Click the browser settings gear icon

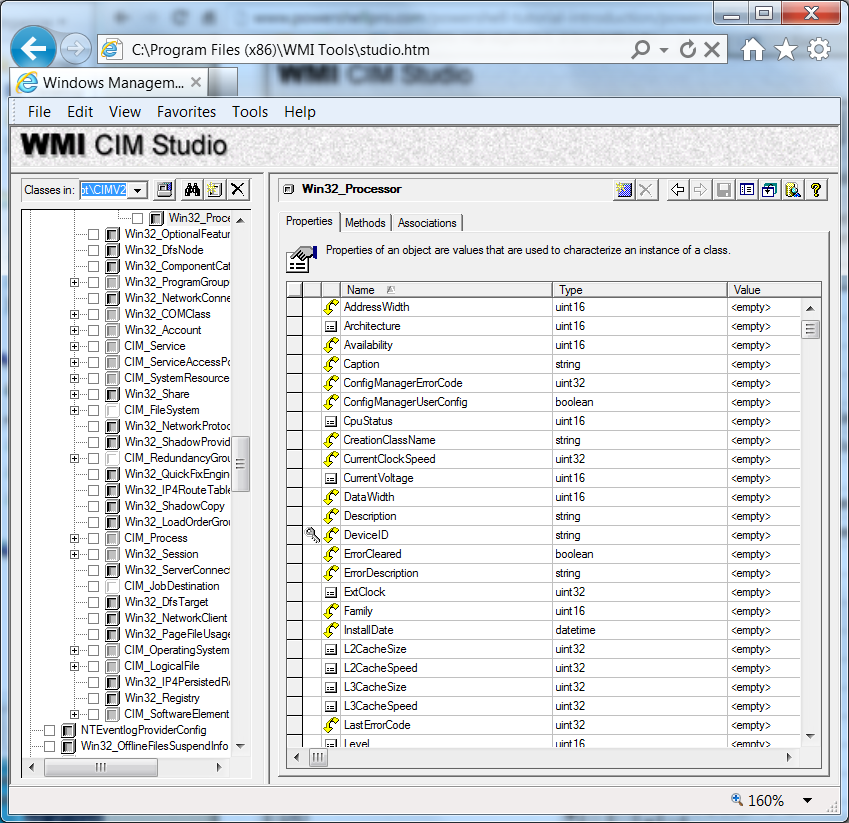click(819, 49)
